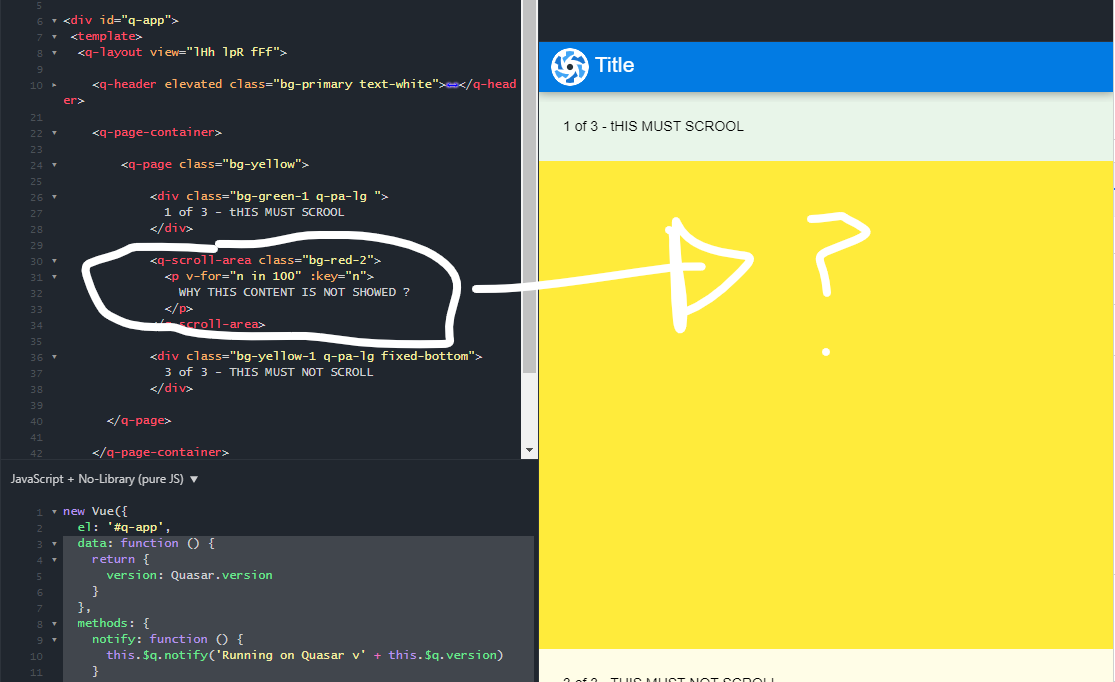
Task: Click the Title text in the blue header
Action: coord(614,65)
